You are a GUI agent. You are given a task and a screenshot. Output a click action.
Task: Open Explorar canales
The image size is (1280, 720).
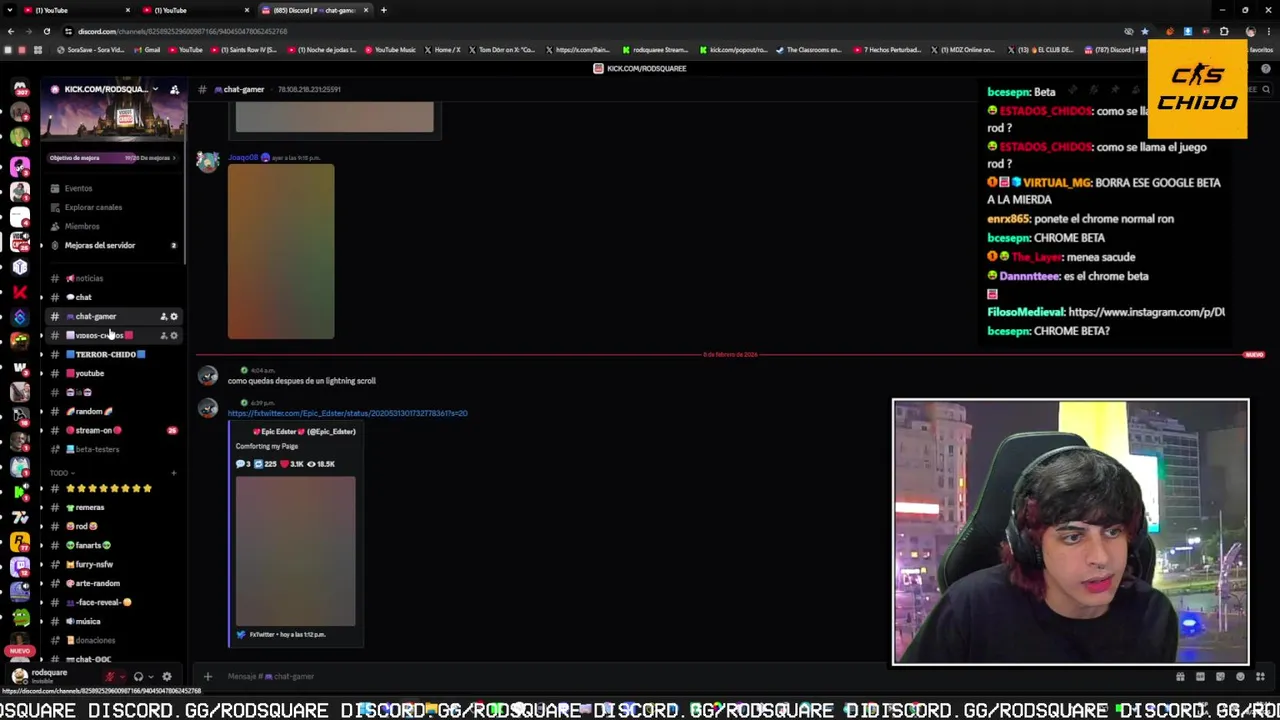click(x=112, y=207)
